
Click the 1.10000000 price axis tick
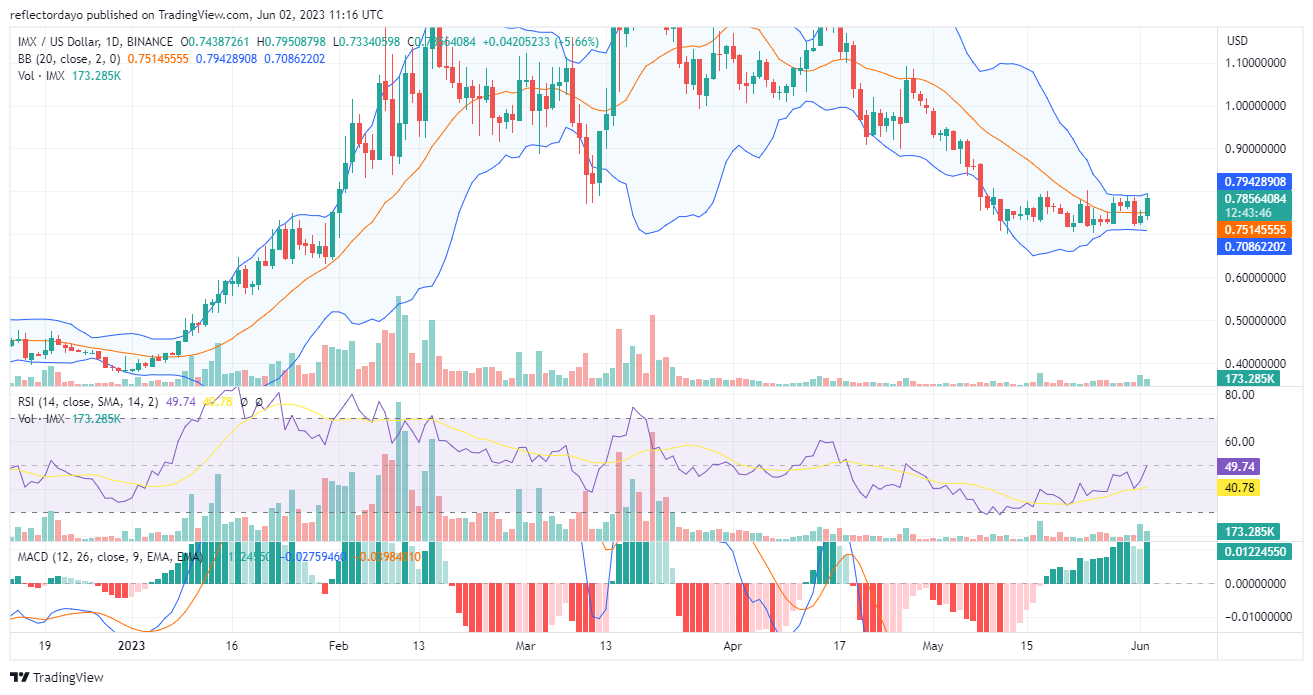[1258, 62]
